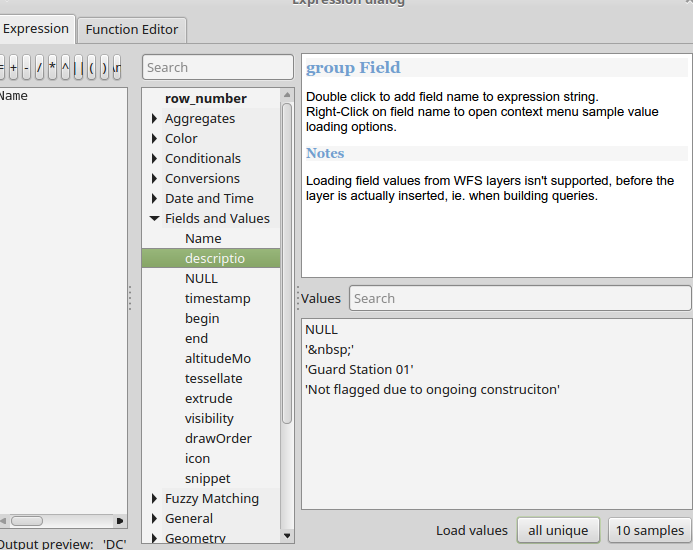
Task: Insert the plus operator button
Action: [x=14, y=68]
